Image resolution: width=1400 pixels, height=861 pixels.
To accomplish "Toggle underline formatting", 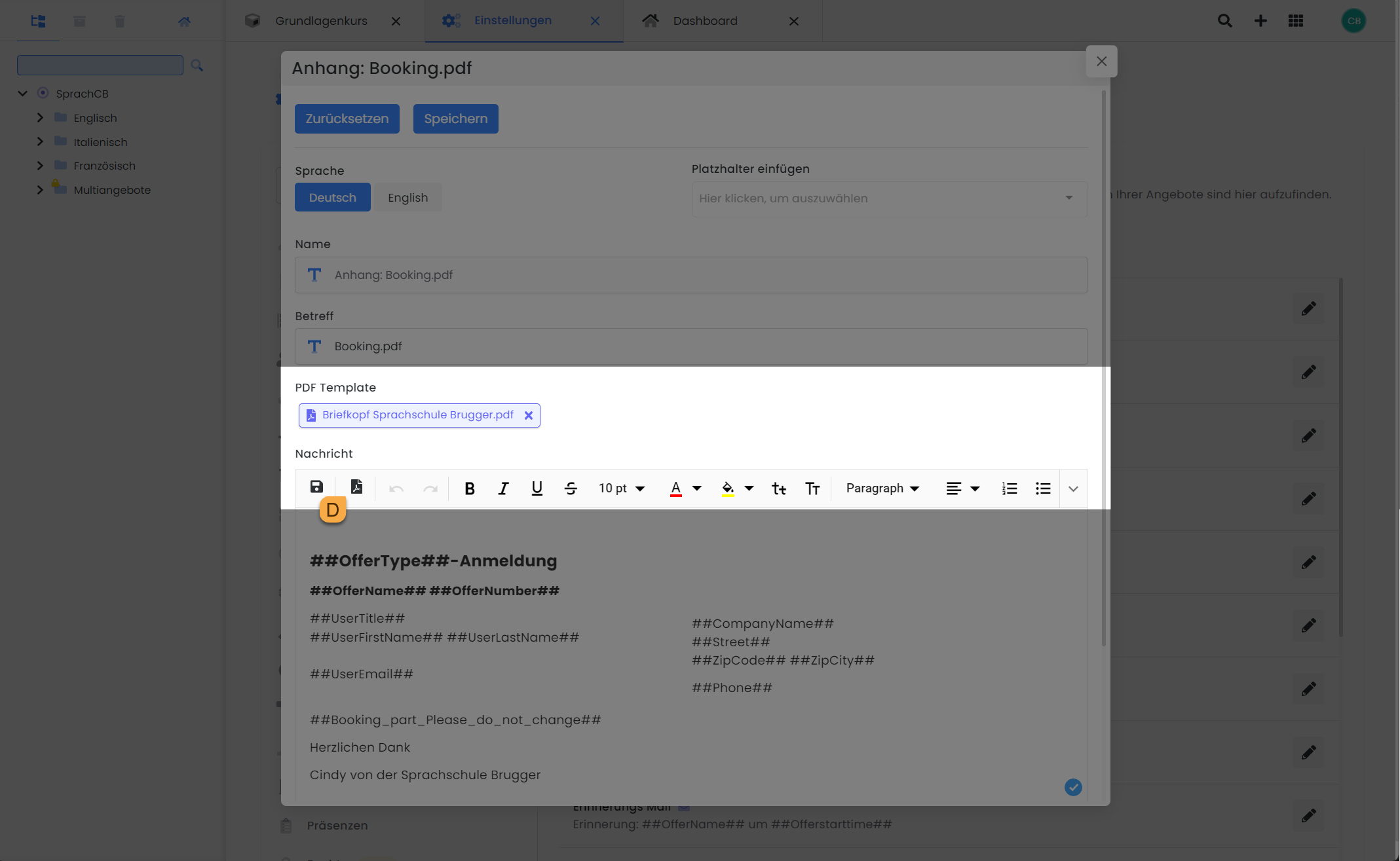I will click(x=537, y=488).
